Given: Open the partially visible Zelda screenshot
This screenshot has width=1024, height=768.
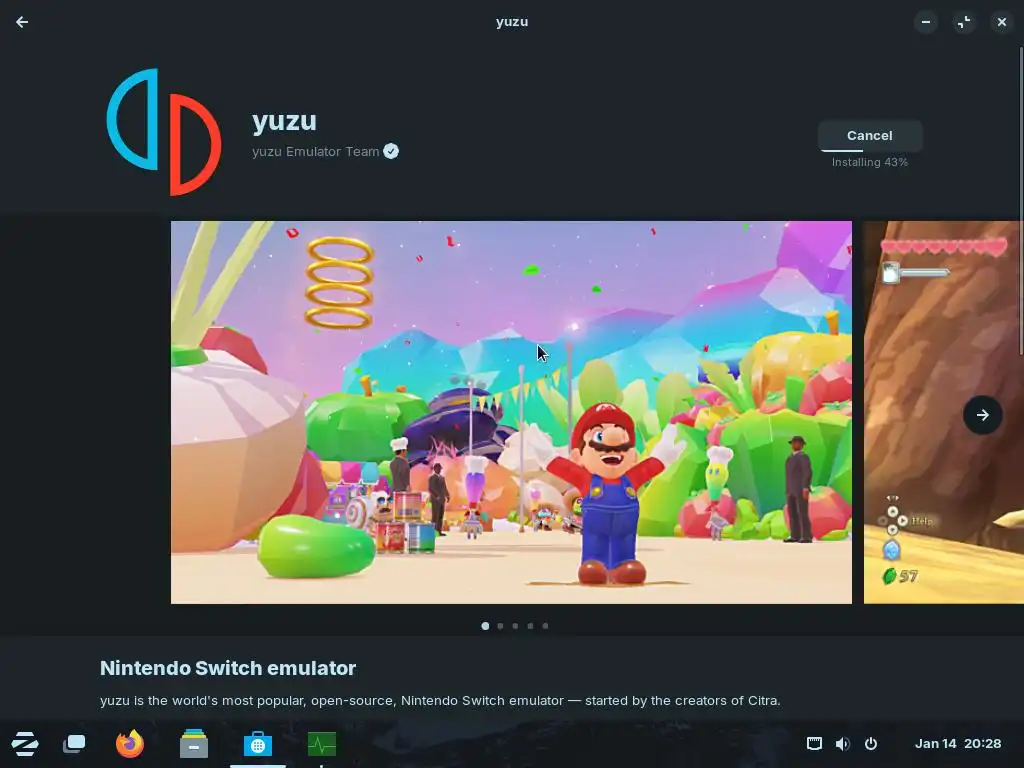Looking at the screenshot, I should tap(943, 412).
